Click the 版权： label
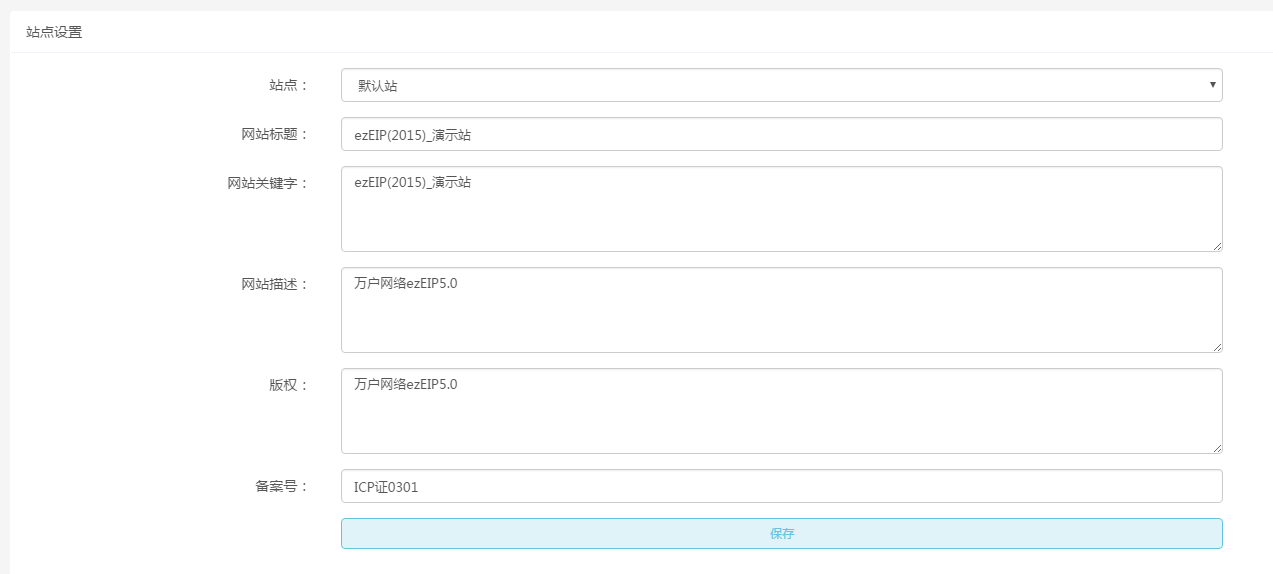Image resolution: width=1273 pixels, height=574 pixels. tap(289, 385)
